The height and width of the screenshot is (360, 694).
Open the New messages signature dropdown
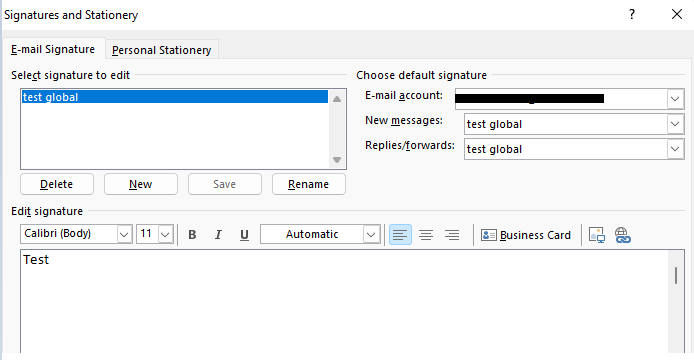coord(675,124)
